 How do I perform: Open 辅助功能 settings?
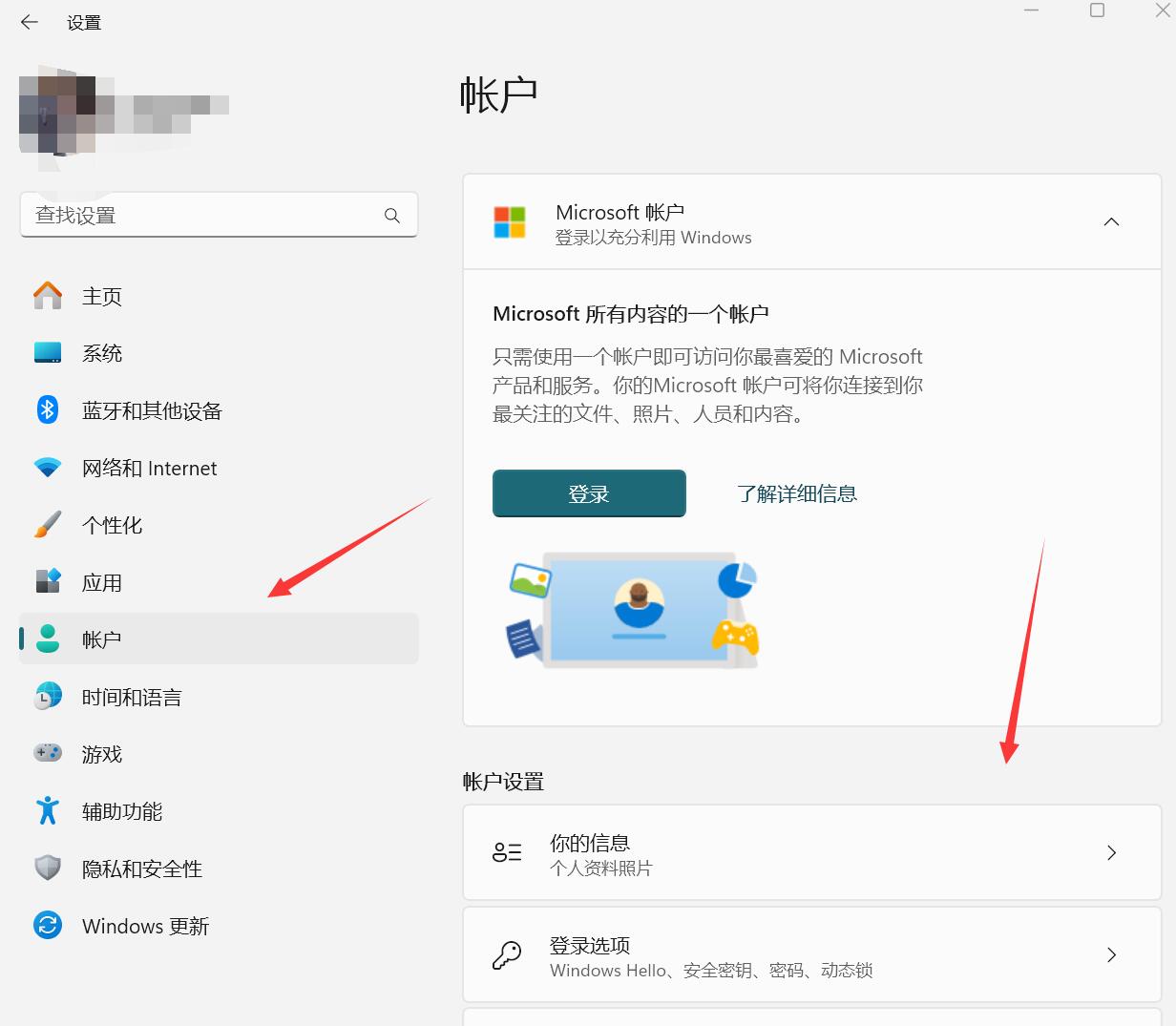point(219,811)
